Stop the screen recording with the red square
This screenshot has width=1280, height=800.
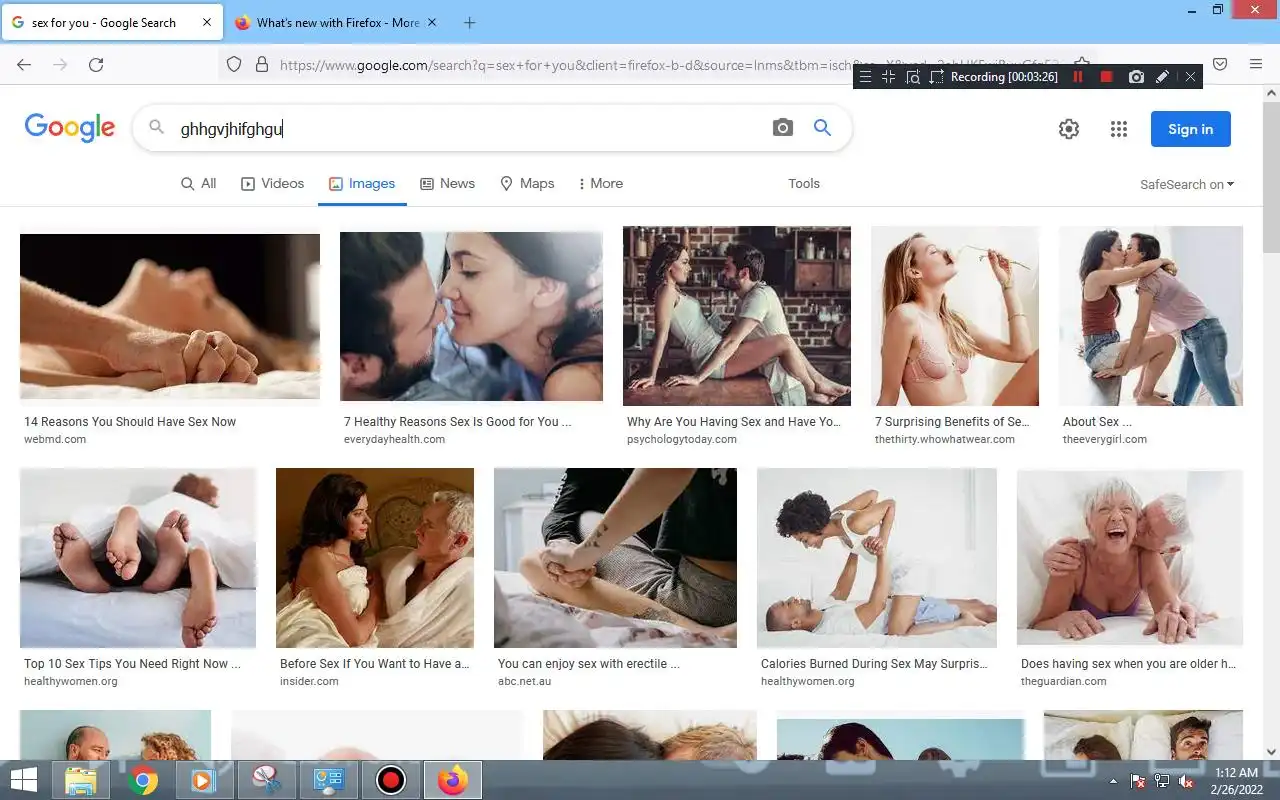click(1106, 77)
